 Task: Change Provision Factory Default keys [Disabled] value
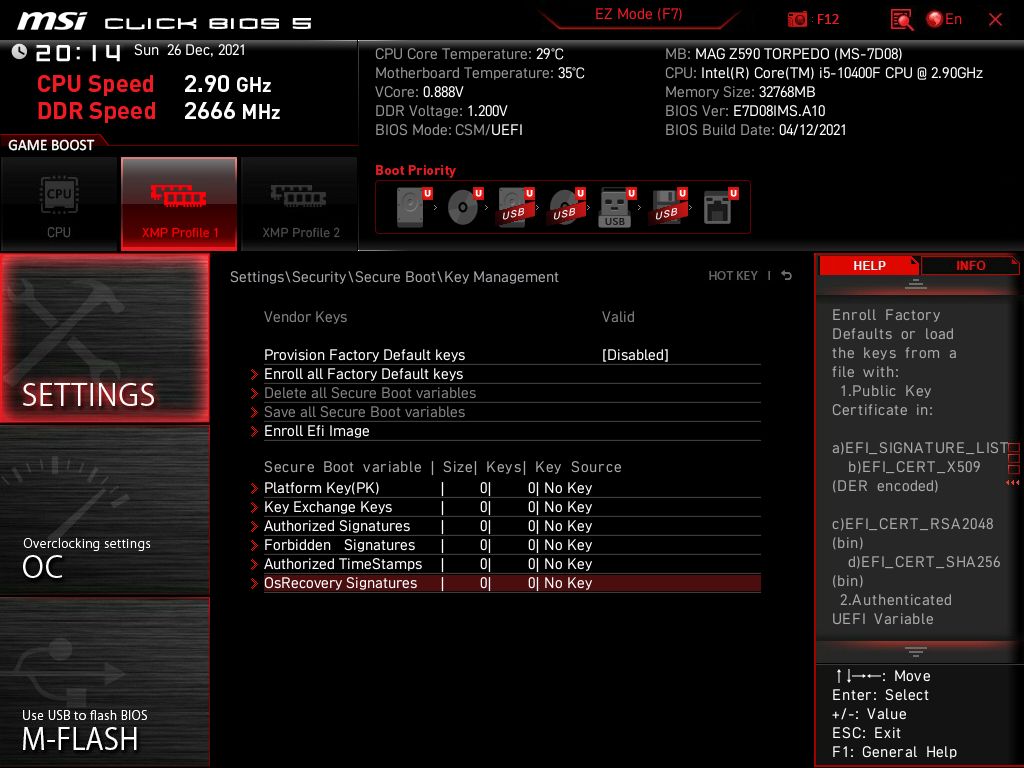(635, 355)
